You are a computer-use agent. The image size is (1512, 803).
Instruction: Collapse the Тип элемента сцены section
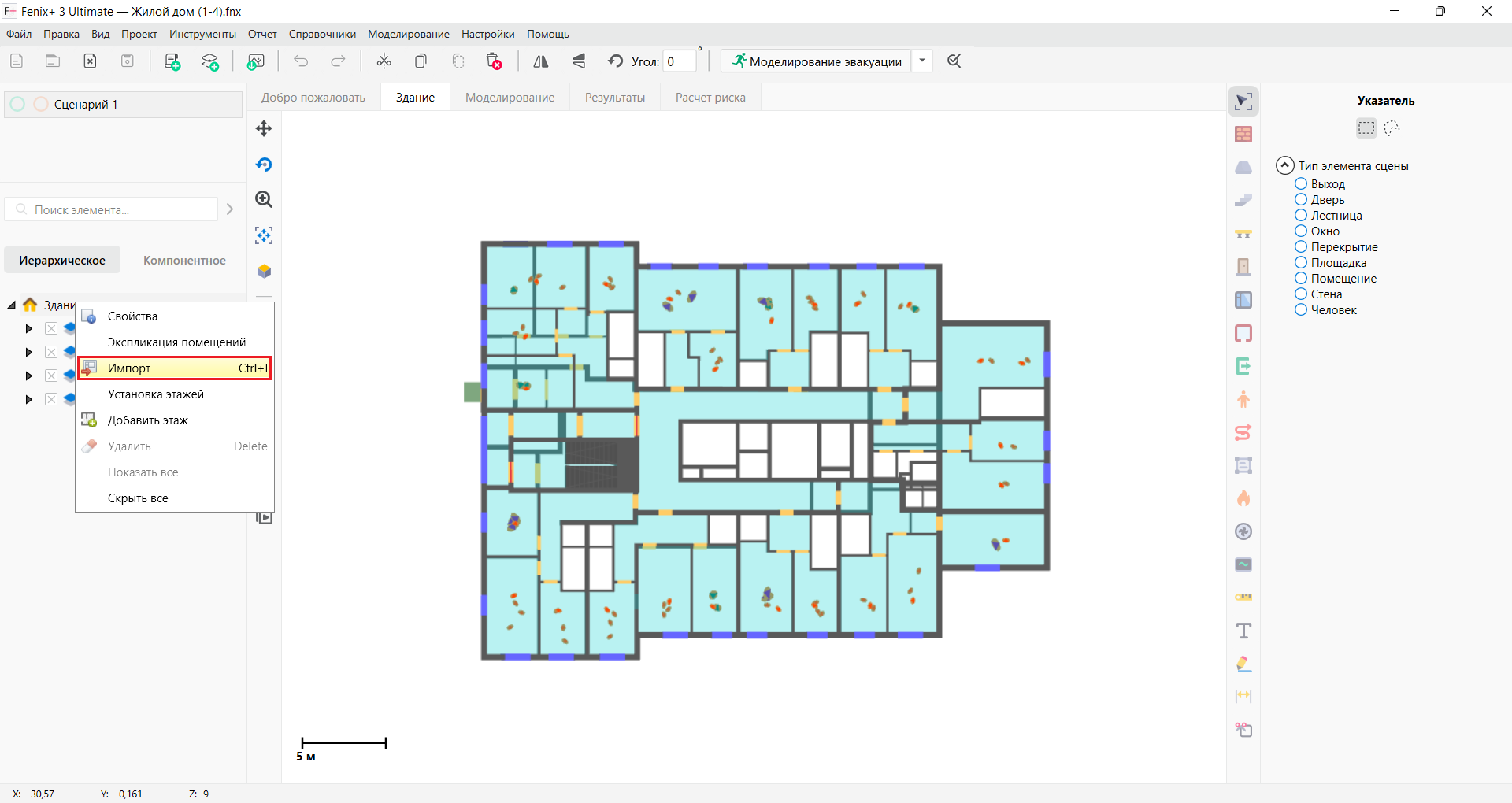(x=1284, y=165)
